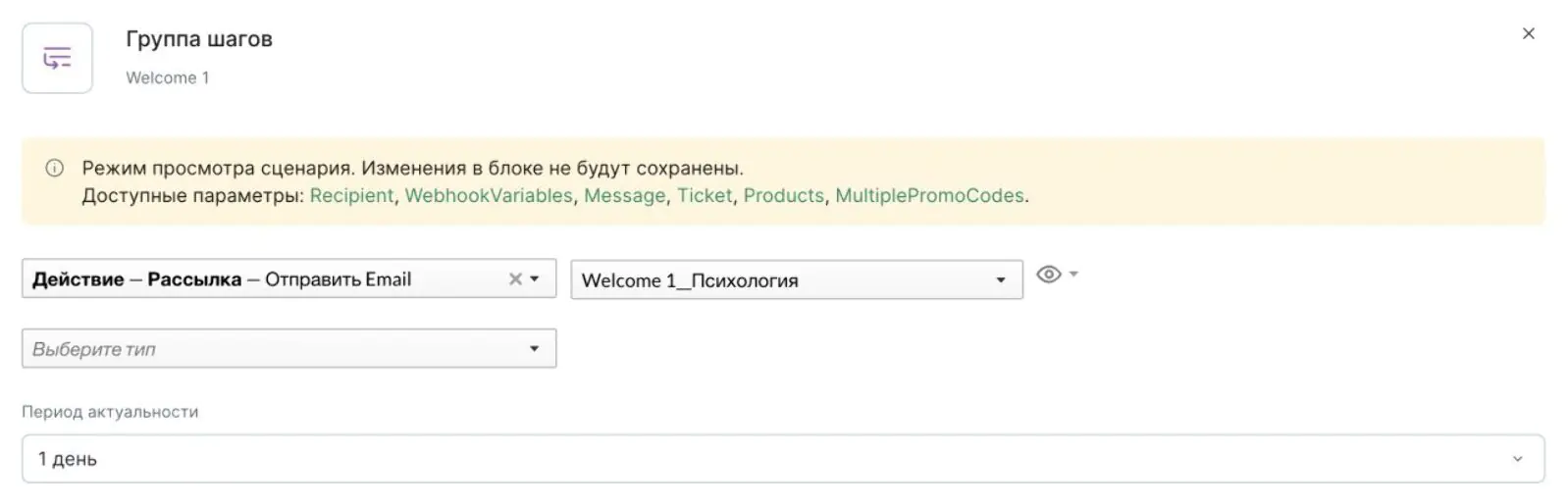
Task: Open the 1 день period dropdown
Action: pos(783,459)
